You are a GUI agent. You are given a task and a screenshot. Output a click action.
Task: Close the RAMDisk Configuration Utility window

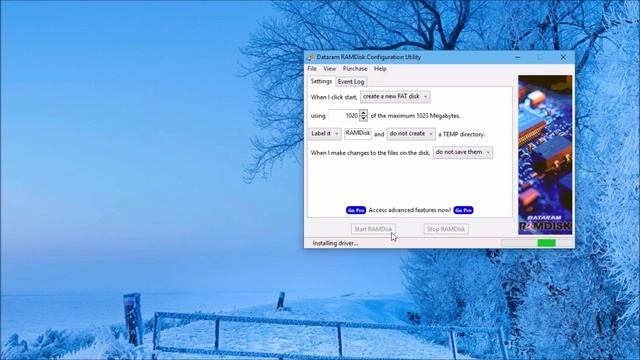[x=563, y=57]
